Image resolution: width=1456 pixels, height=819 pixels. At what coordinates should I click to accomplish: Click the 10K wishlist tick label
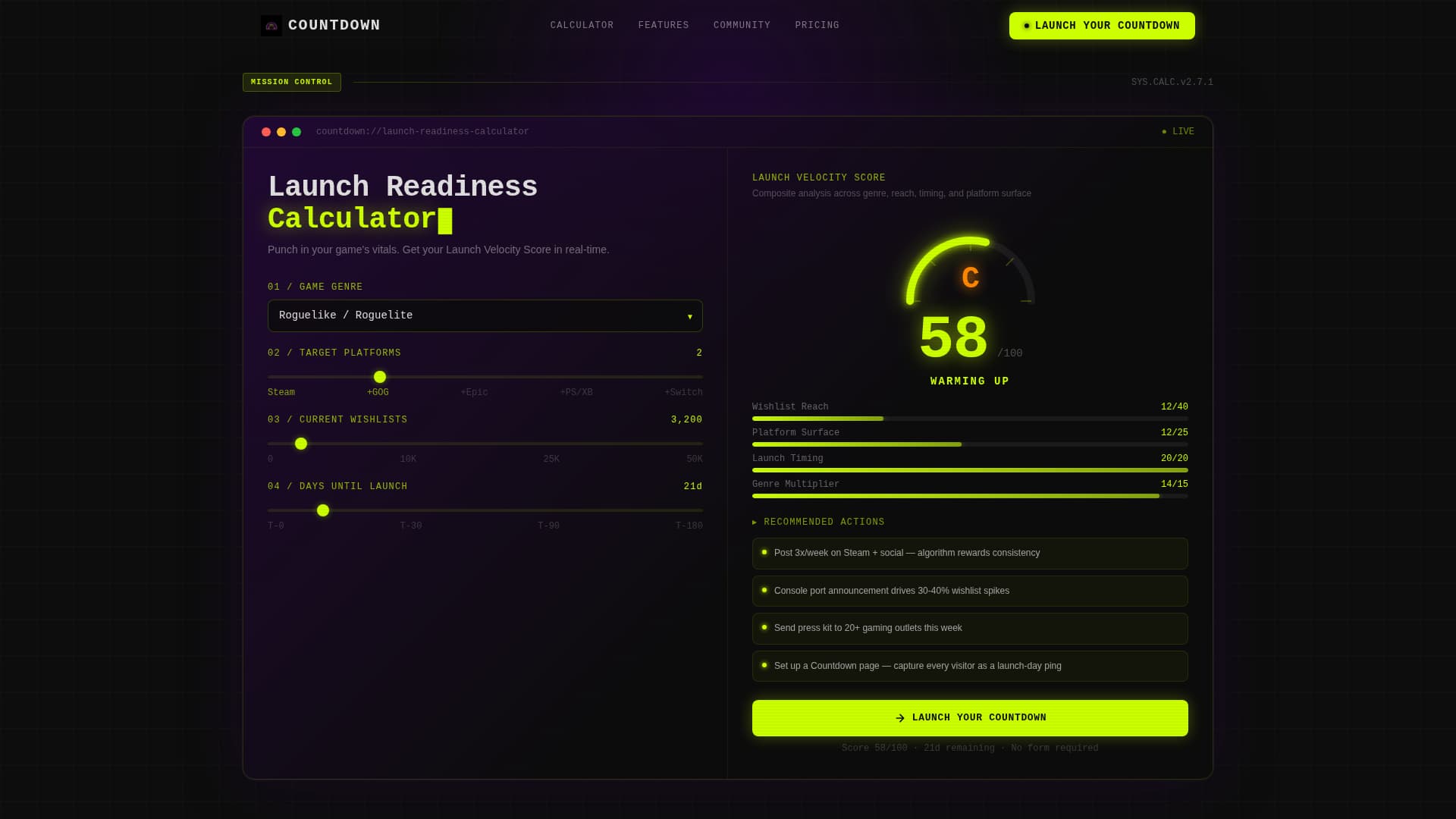point(408,459)
